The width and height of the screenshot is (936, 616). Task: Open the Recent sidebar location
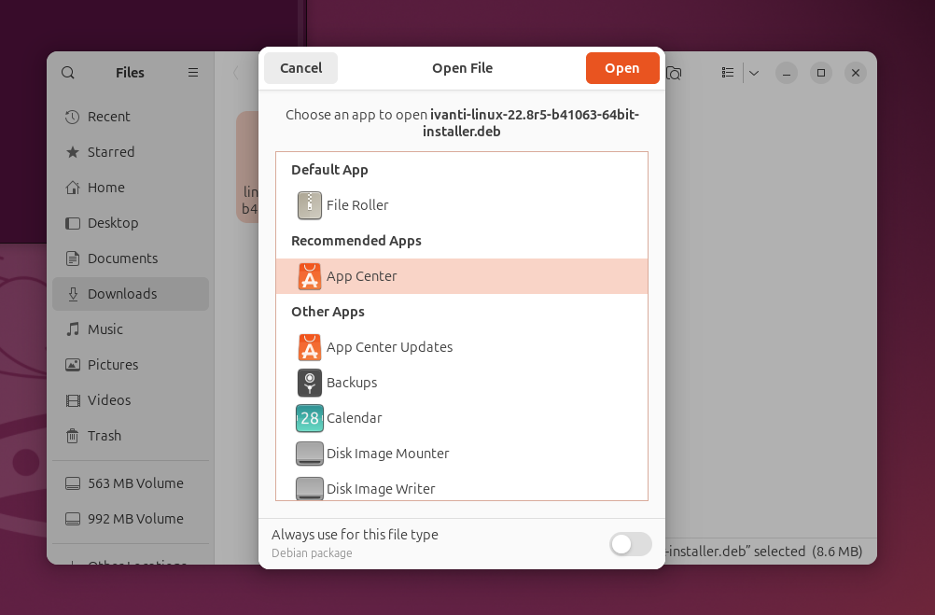point(108,116)
